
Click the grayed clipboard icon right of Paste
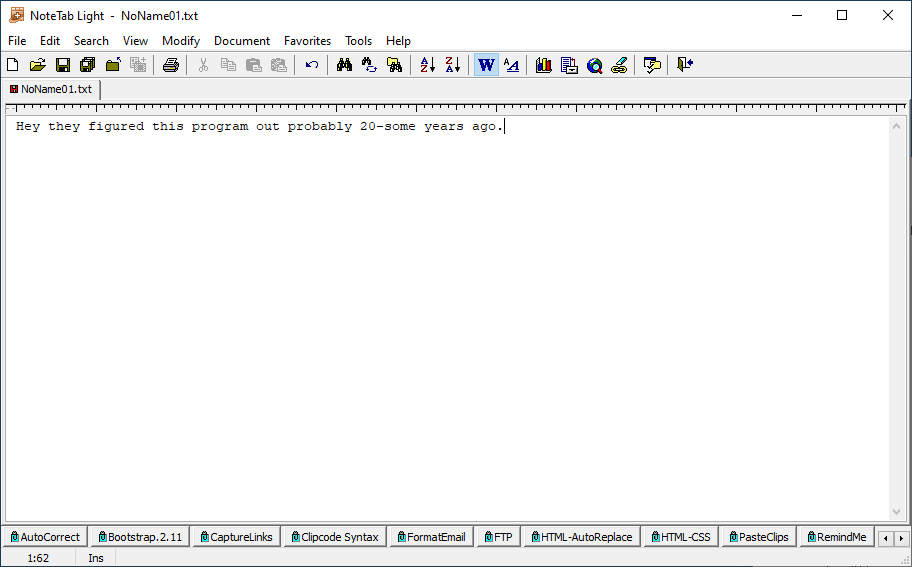click(x=279, y=65)
